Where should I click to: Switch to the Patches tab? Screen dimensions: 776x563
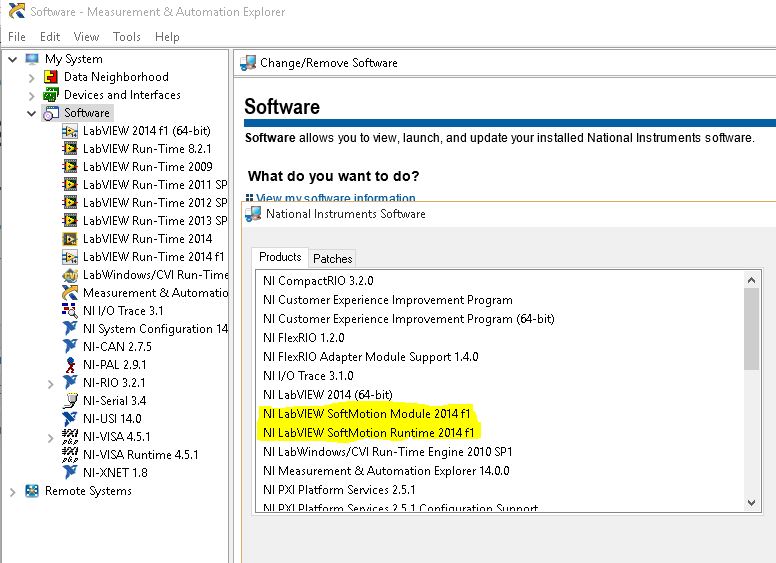pos(333,259)
